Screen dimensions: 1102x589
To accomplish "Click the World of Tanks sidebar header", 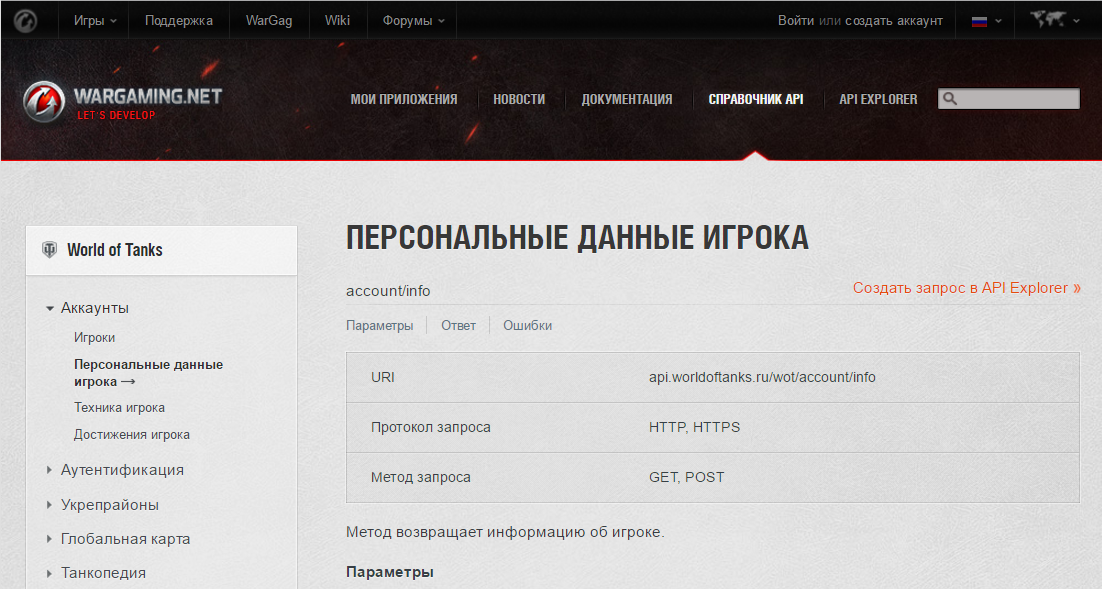I will (162, 250).
